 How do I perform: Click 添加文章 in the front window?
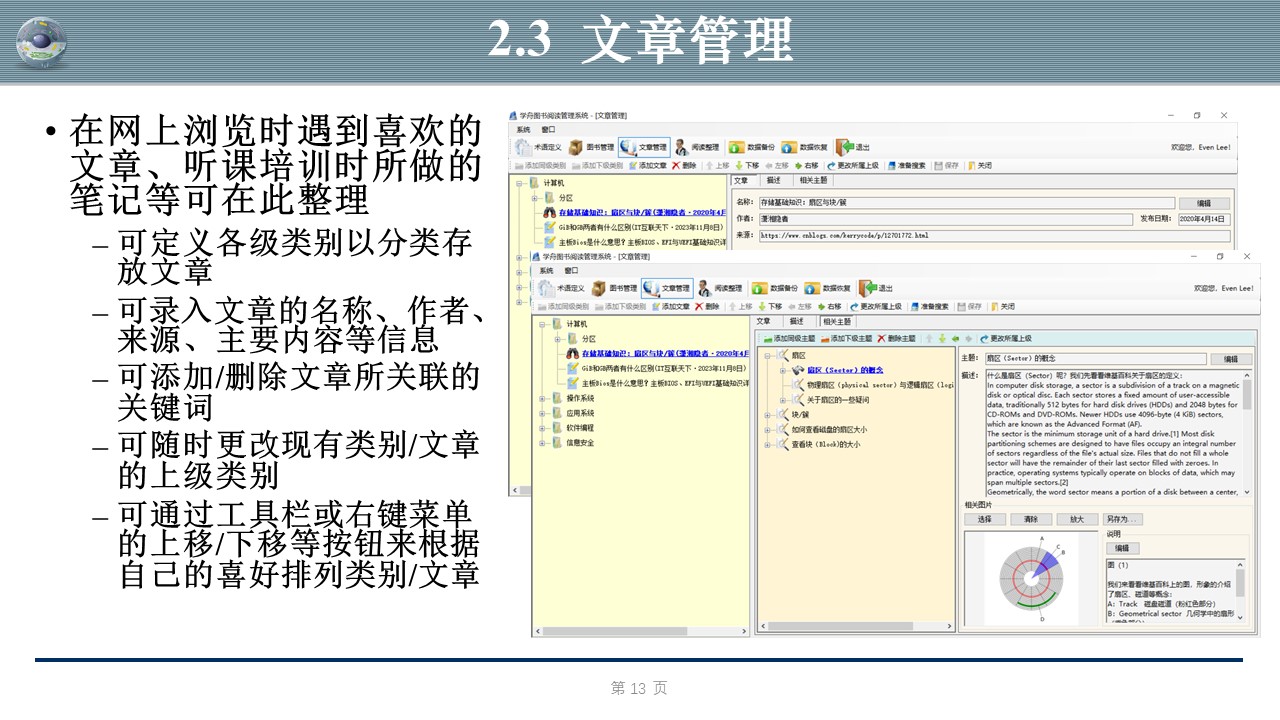click(670, 307)
